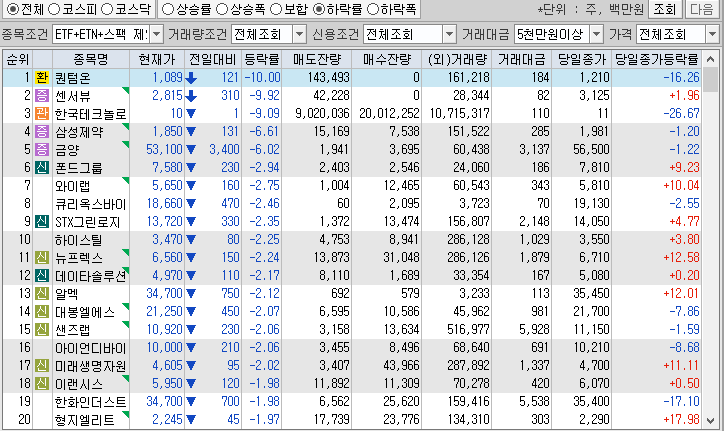The width and height of the screenshot is (724, 431).
Task: Select the 전체 market radio button
Action: click(13, 9)
